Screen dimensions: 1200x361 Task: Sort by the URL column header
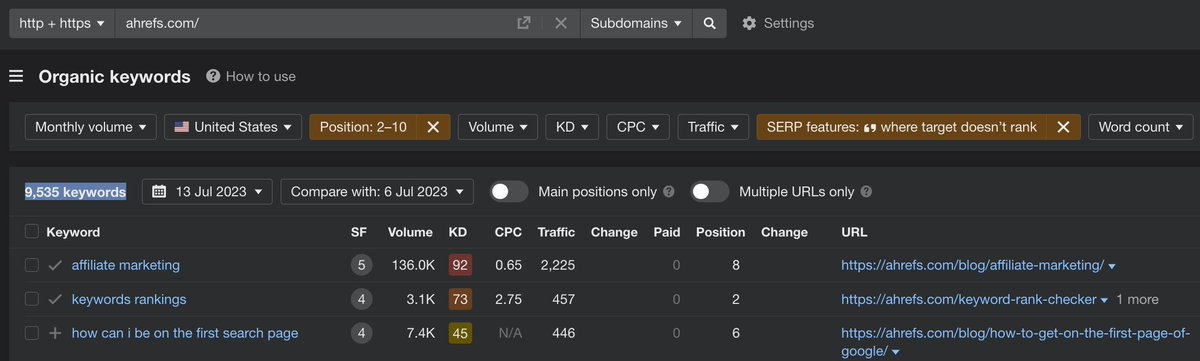tap(854, 232)
